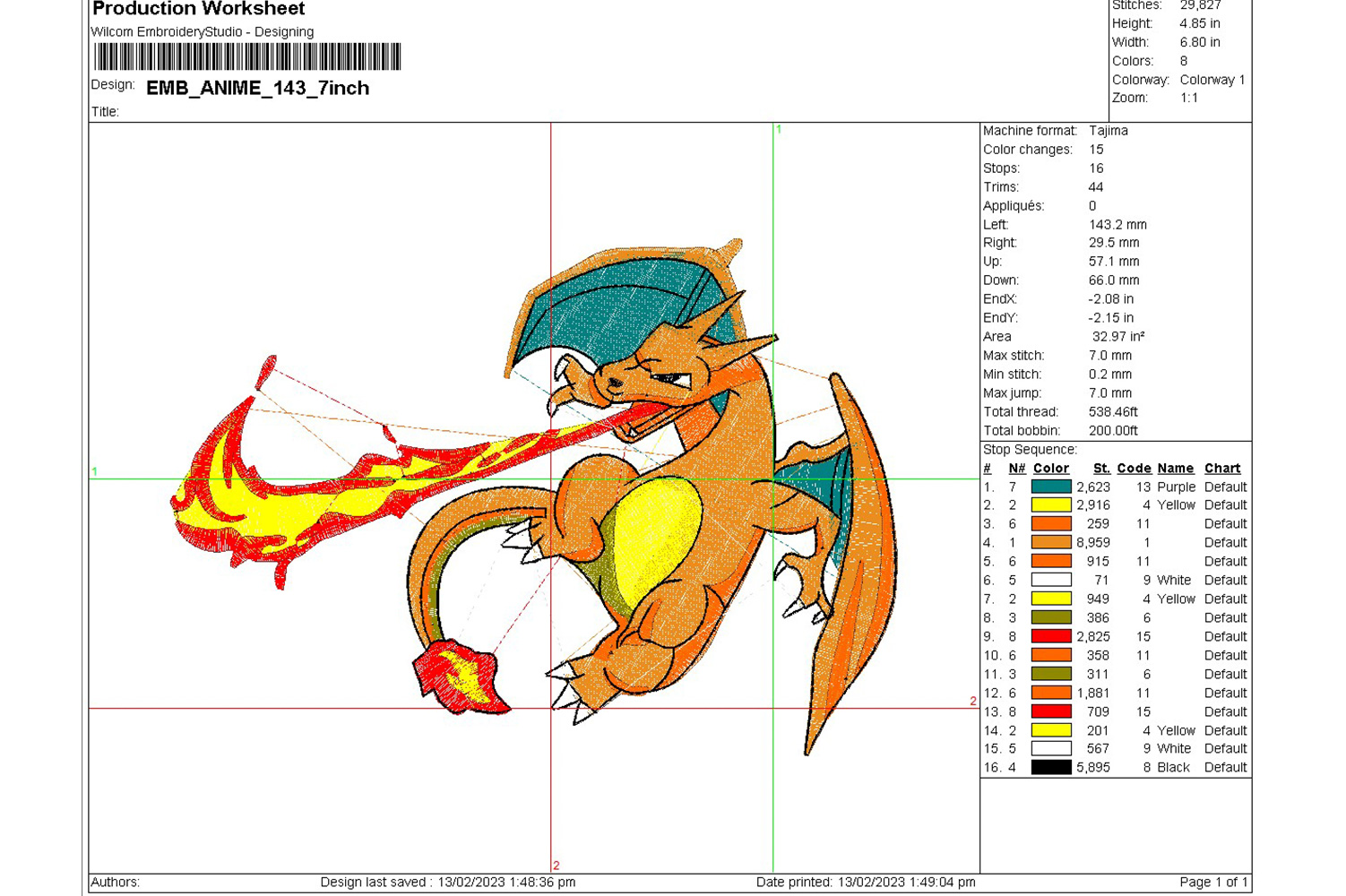The width and height of the screenshot is (1346, 896).
Task: Click the Purple name in row 1
Action: coord(1177,487)
